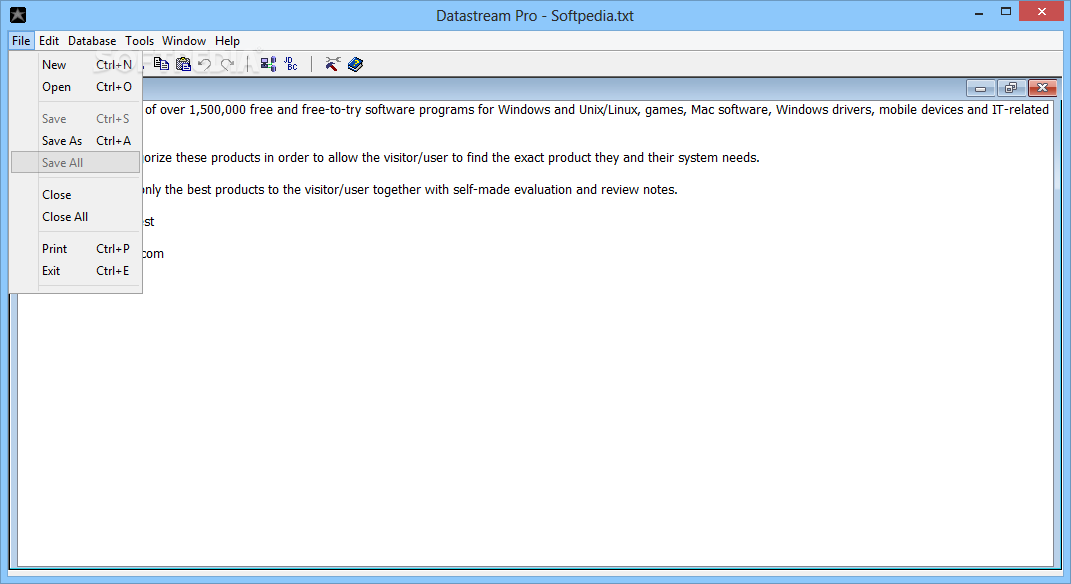1071x584 pixels.
Task: Open the Tools menu
Action: point(139,41)
